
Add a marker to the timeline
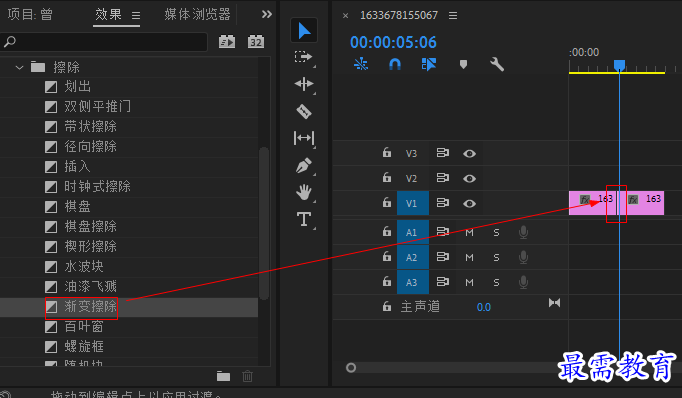pos(463,64)
